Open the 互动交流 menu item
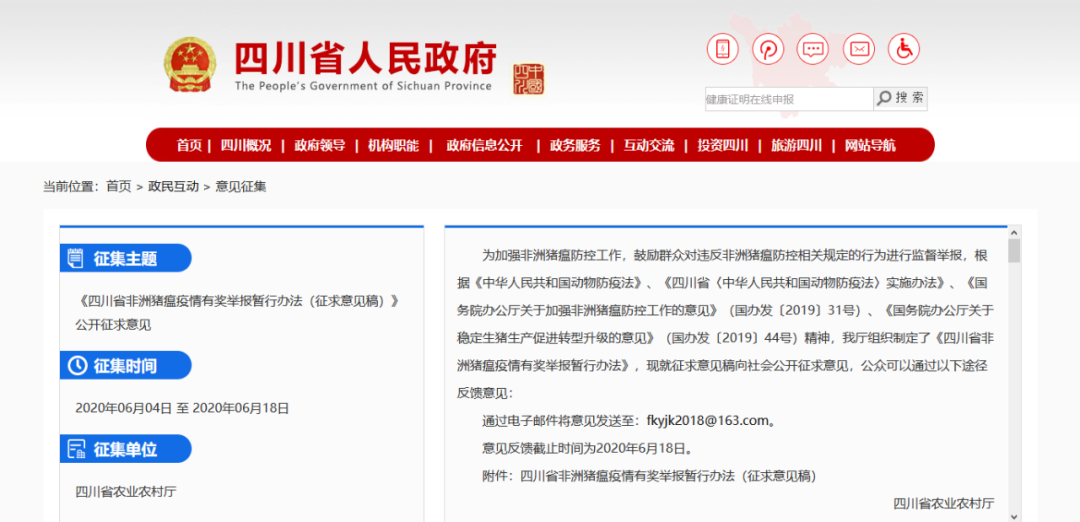This screenshot has width=1080, height=522. click(x=649, y=145)
